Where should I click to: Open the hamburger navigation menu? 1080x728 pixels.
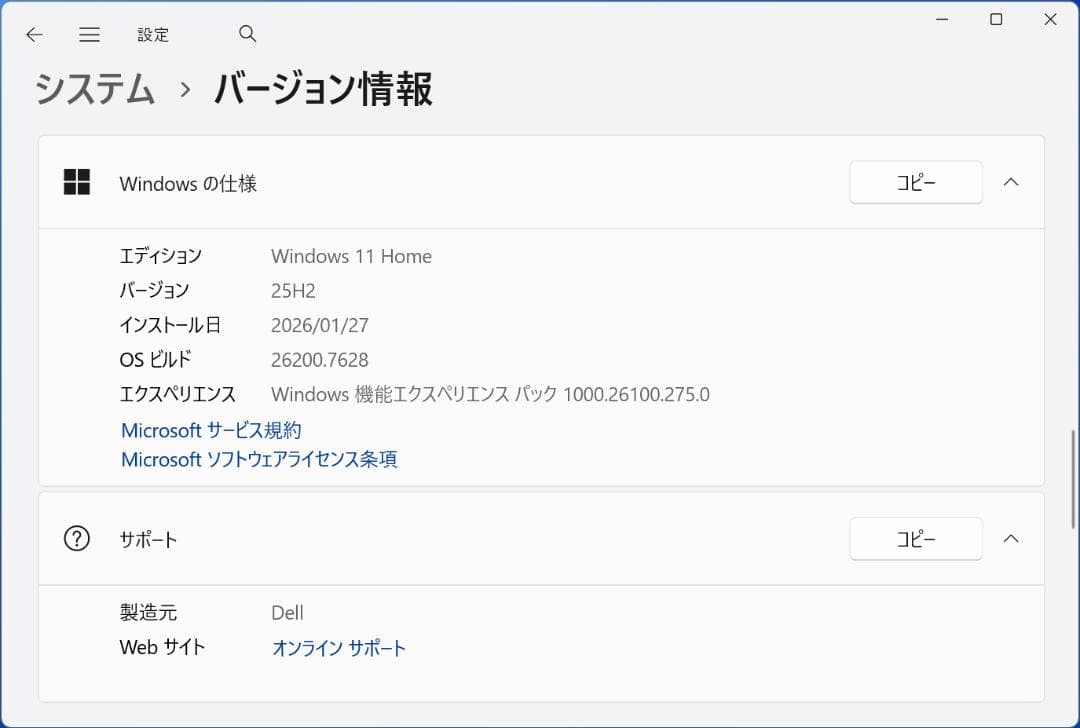90,34
